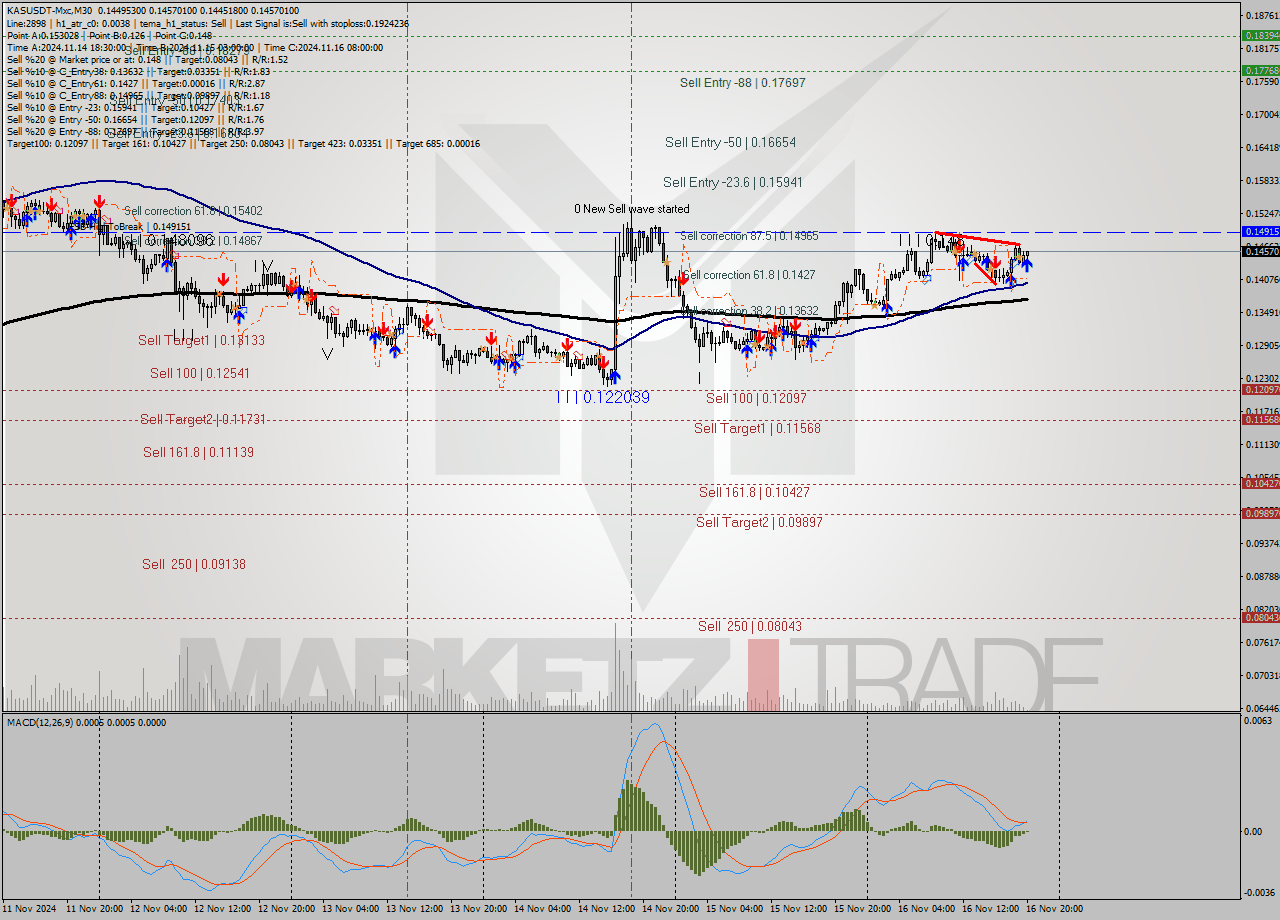Image resolution: width=1280 pixels, height=920 pixels.
Task: Click 'Sell correction 61.8 | 0.15402' label
Action: 193,211
